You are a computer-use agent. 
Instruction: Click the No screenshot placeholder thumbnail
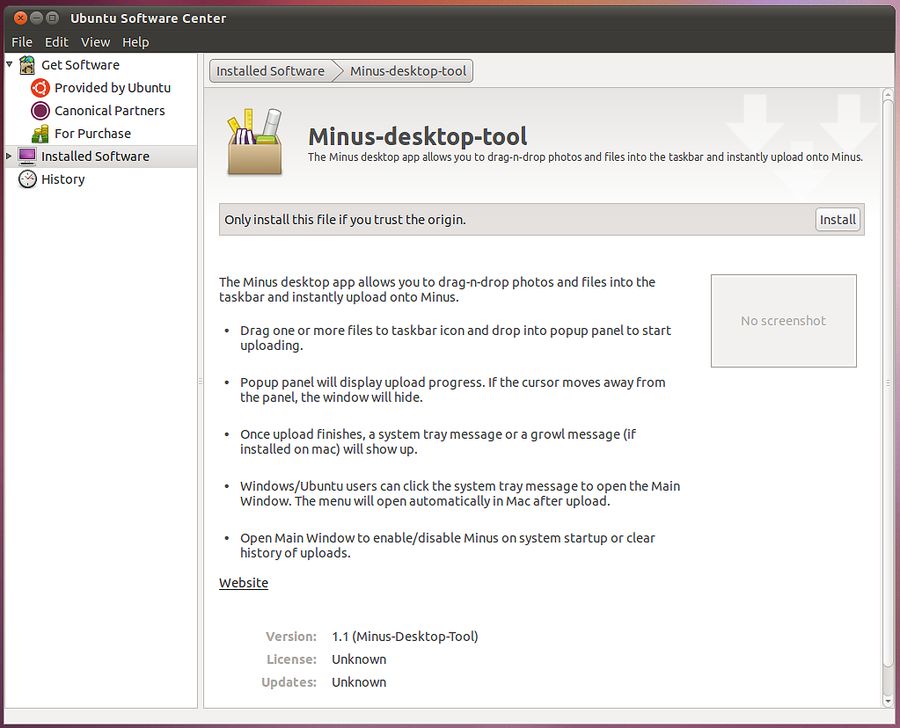pos(783,321)
